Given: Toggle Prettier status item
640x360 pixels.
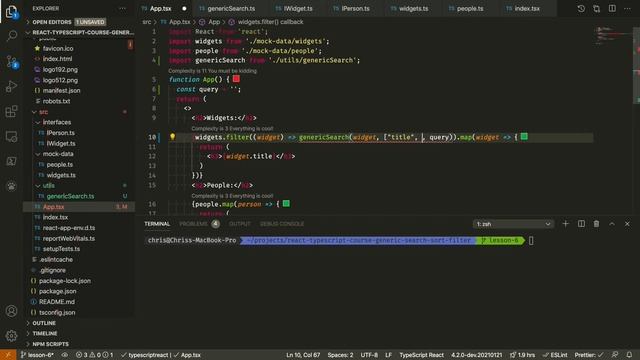Looking at the screenshot, I should [x=589, y=355].
